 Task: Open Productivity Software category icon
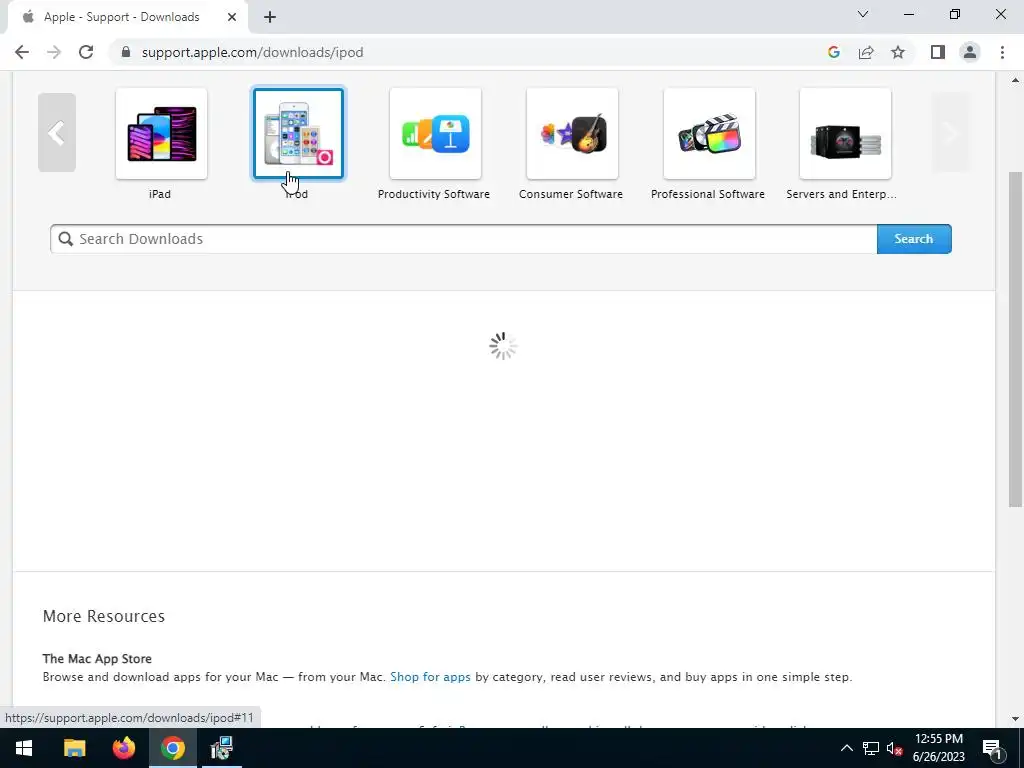436,133
